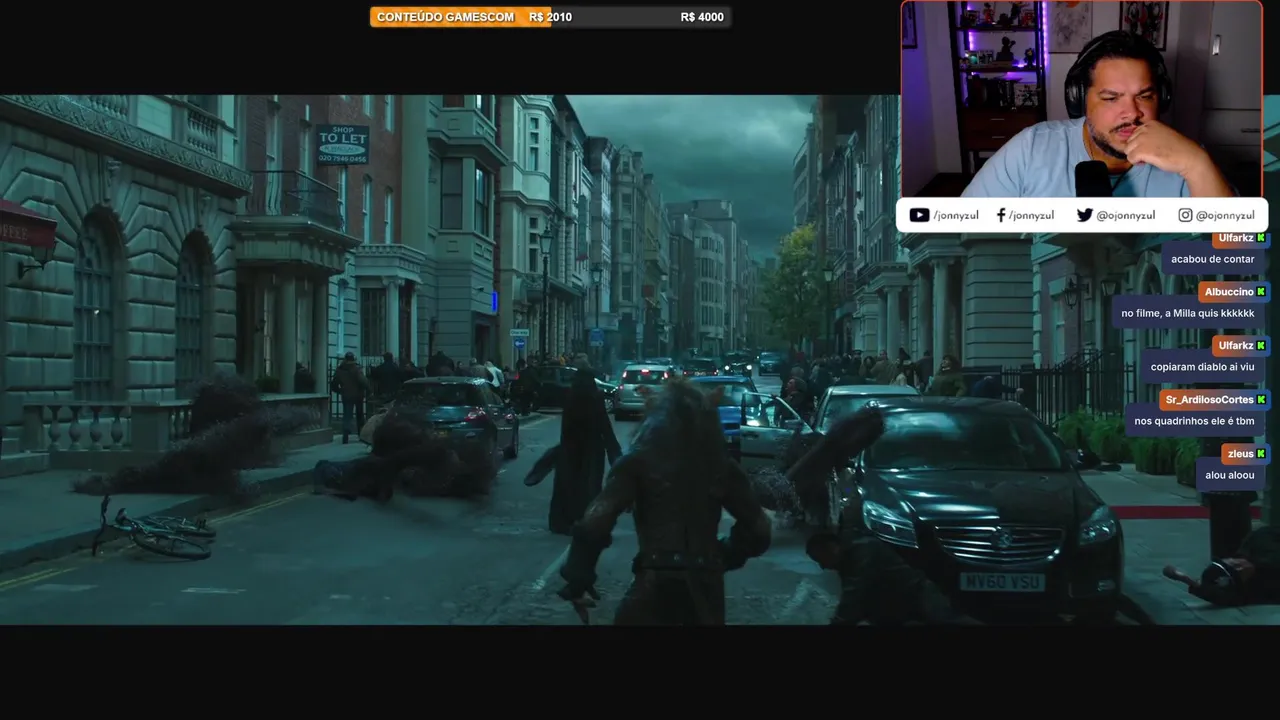Click chat message 'nos quadrinhos ele é tbm'

[1194, 421]
